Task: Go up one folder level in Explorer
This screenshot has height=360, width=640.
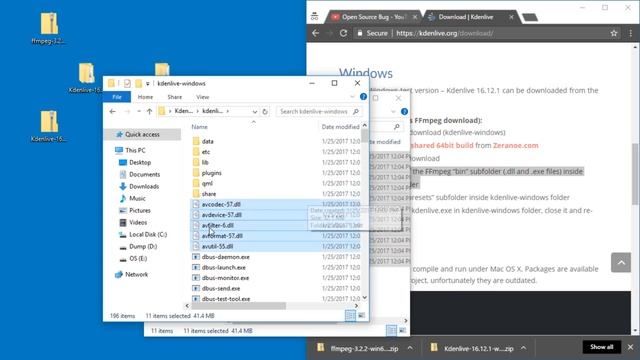Action: (149, 111)
